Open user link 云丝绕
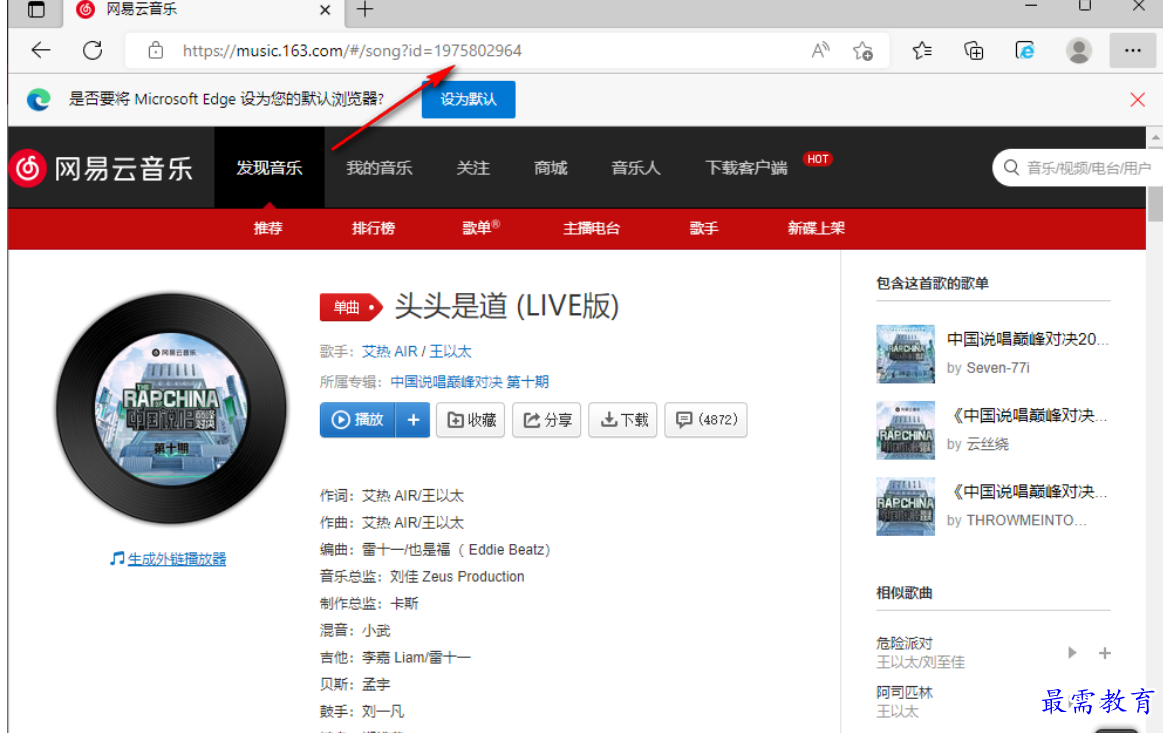Image resolution: width=1163 pixels, height=733 pixels. click(987, 444)
